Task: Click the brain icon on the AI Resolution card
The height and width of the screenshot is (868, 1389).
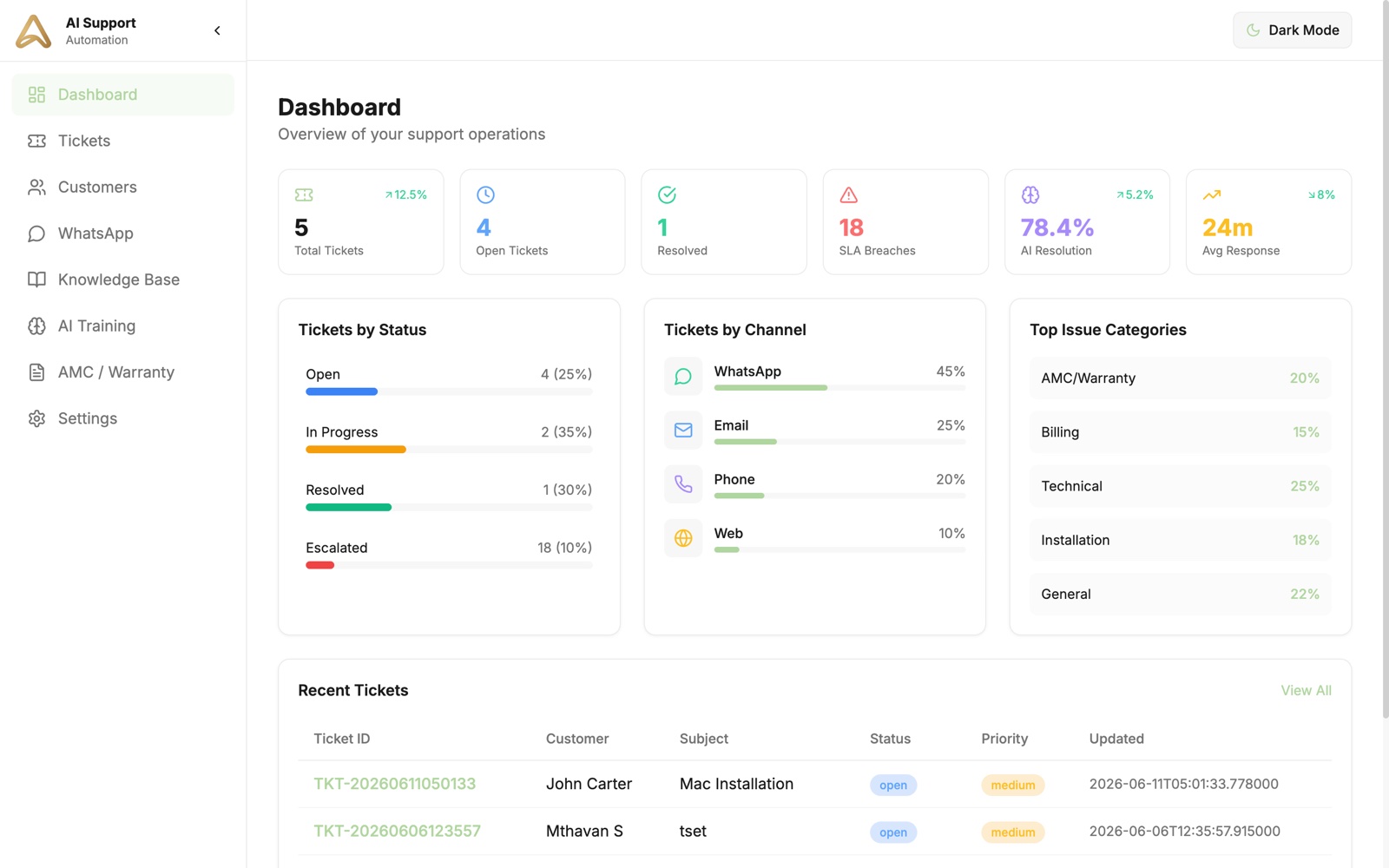Action: pyautogui.click(x=1030, y=194)
